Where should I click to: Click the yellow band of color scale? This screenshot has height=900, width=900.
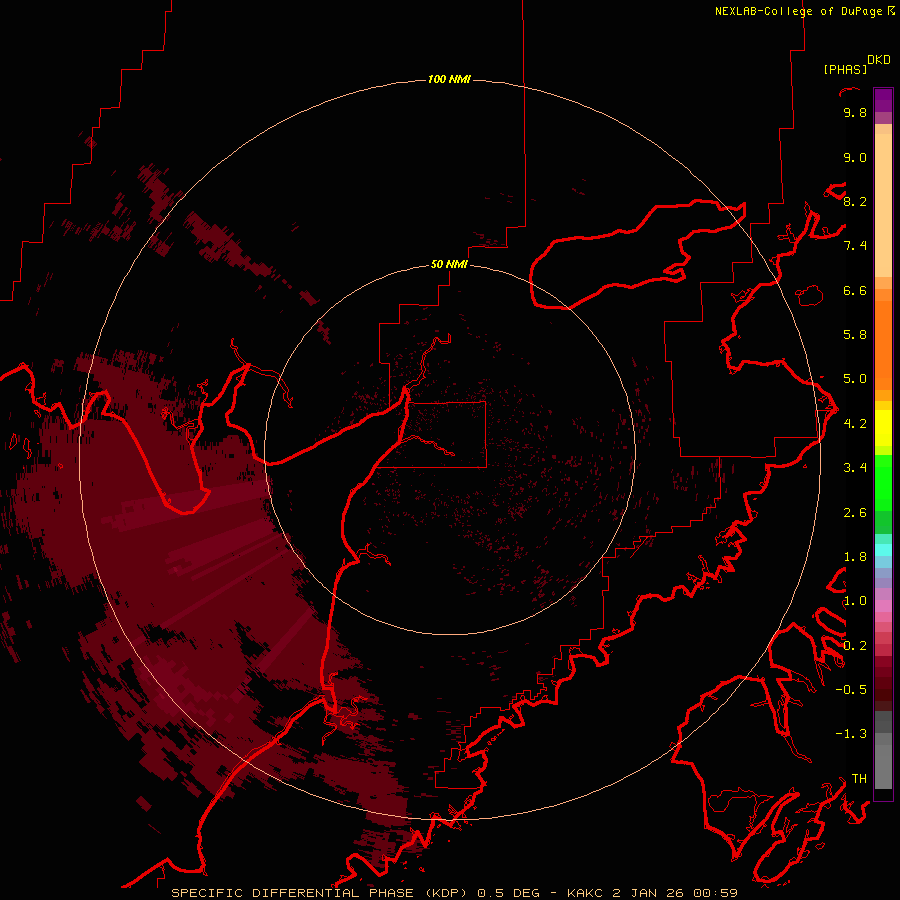click(883, 428)
